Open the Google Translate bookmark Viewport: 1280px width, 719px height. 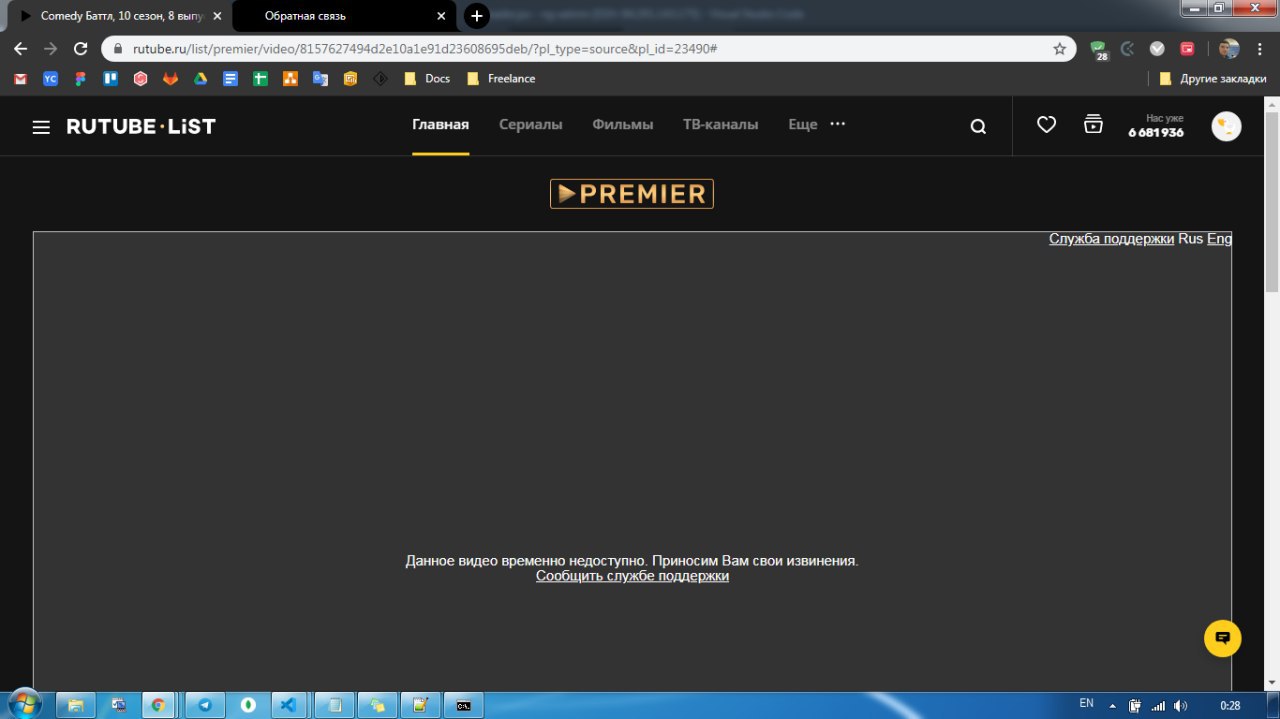click(320, 78)
